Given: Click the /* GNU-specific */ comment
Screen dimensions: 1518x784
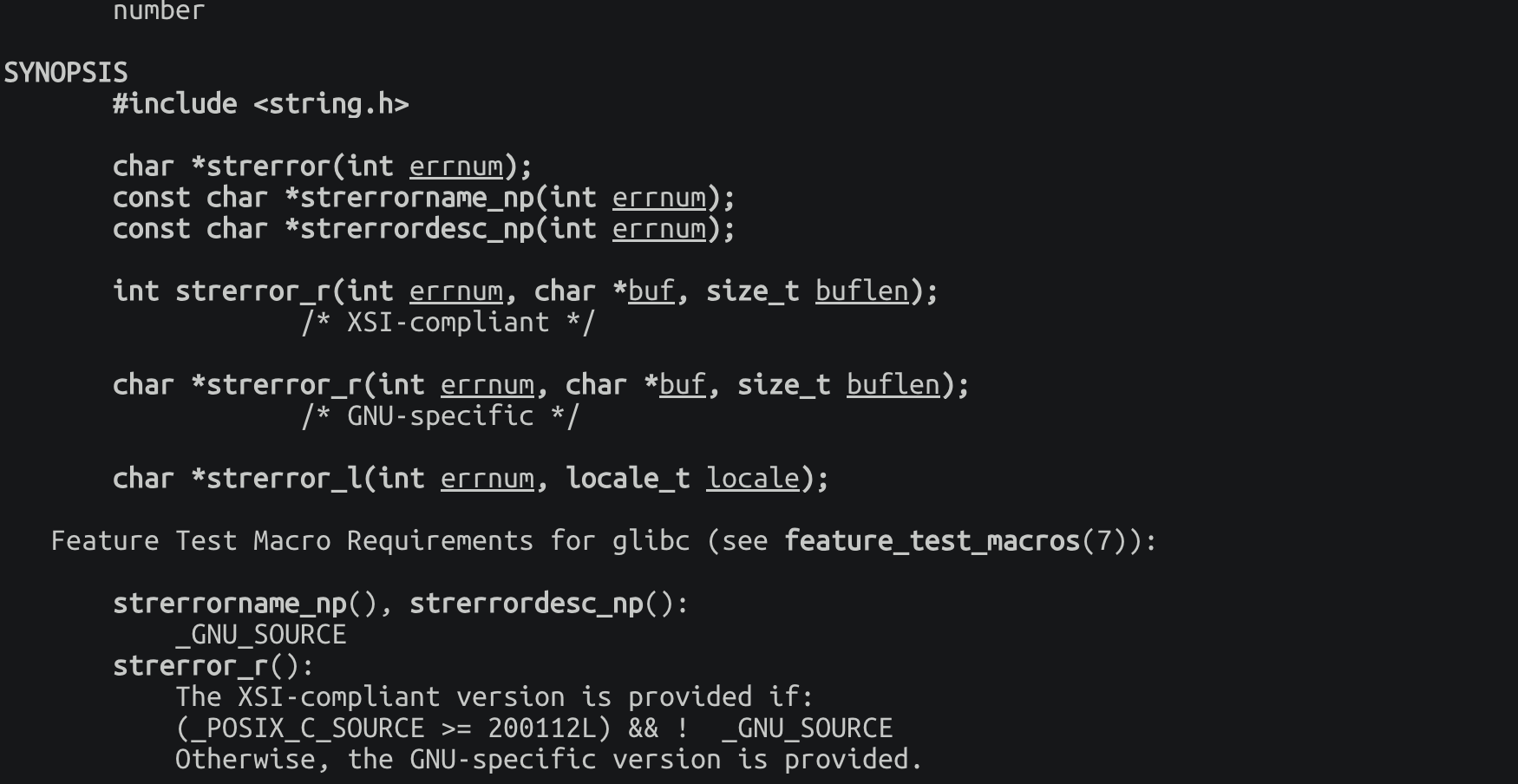Looking at the screenshot, I should [440, 416].
